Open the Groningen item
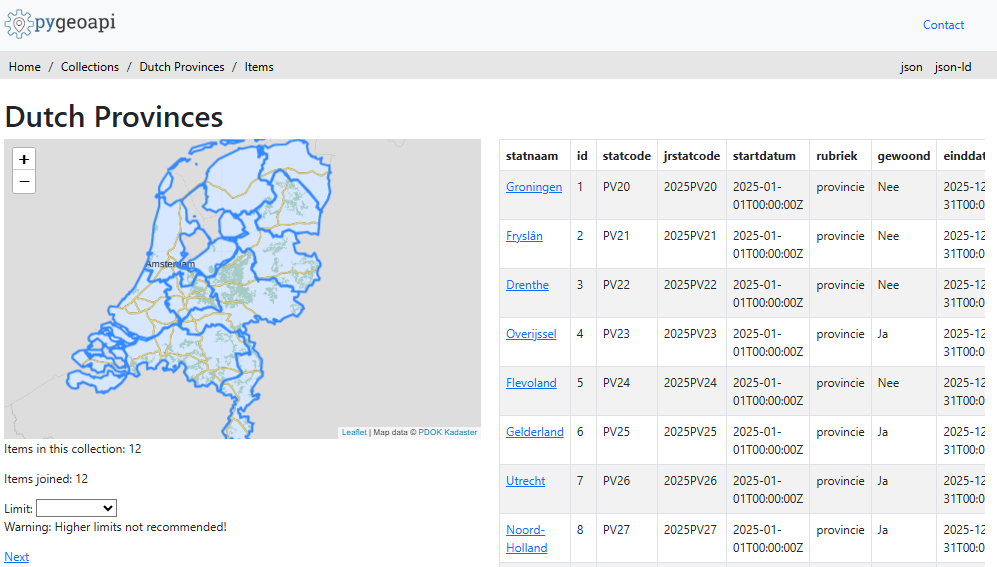Screen dimensions: 997x567 point(534,187)
